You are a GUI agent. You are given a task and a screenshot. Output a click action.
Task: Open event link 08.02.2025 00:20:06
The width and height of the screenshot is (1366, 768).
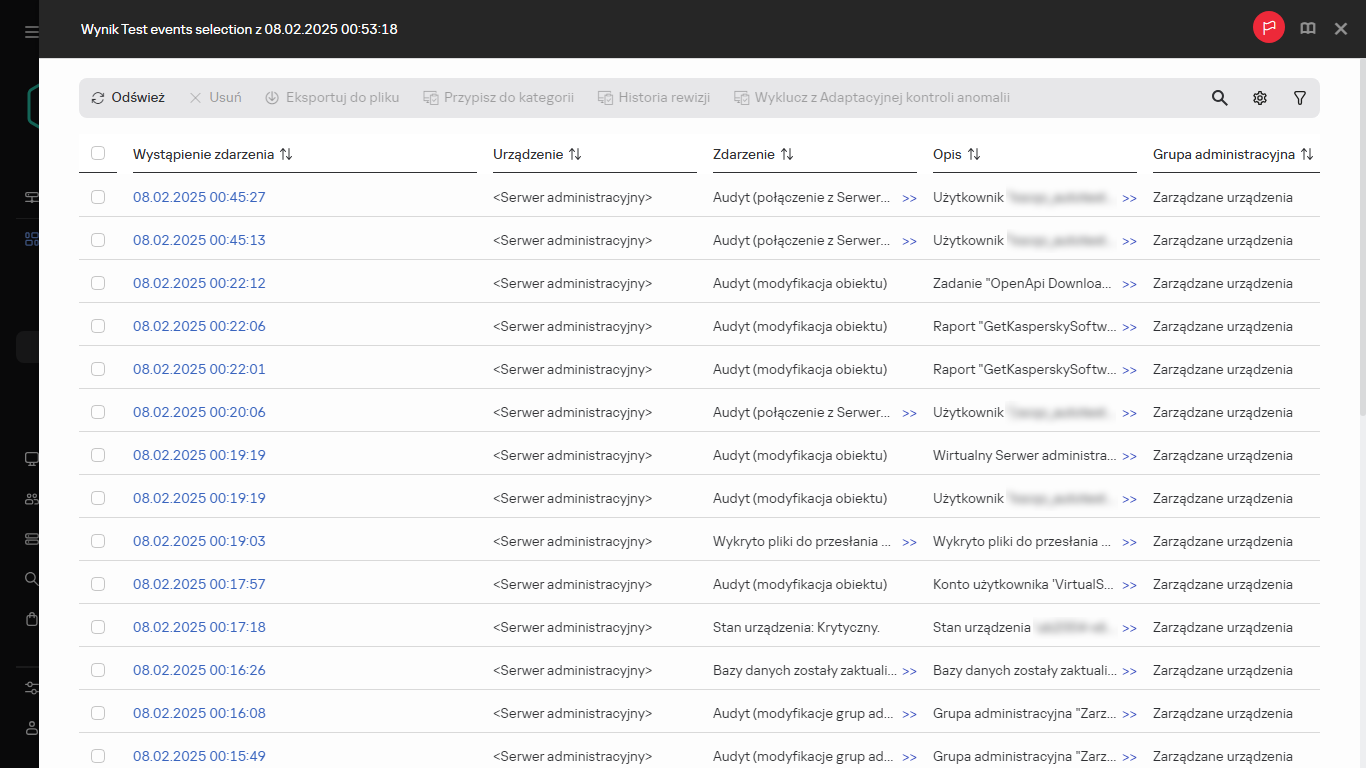pyautogui.click(x=199, y=412)
